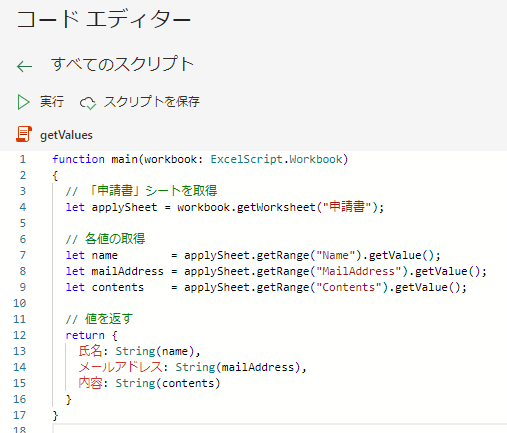The width and height of the screenshot is (507, 433).
Task: Click the cloud save icon
Action: [x=88, y=103]
